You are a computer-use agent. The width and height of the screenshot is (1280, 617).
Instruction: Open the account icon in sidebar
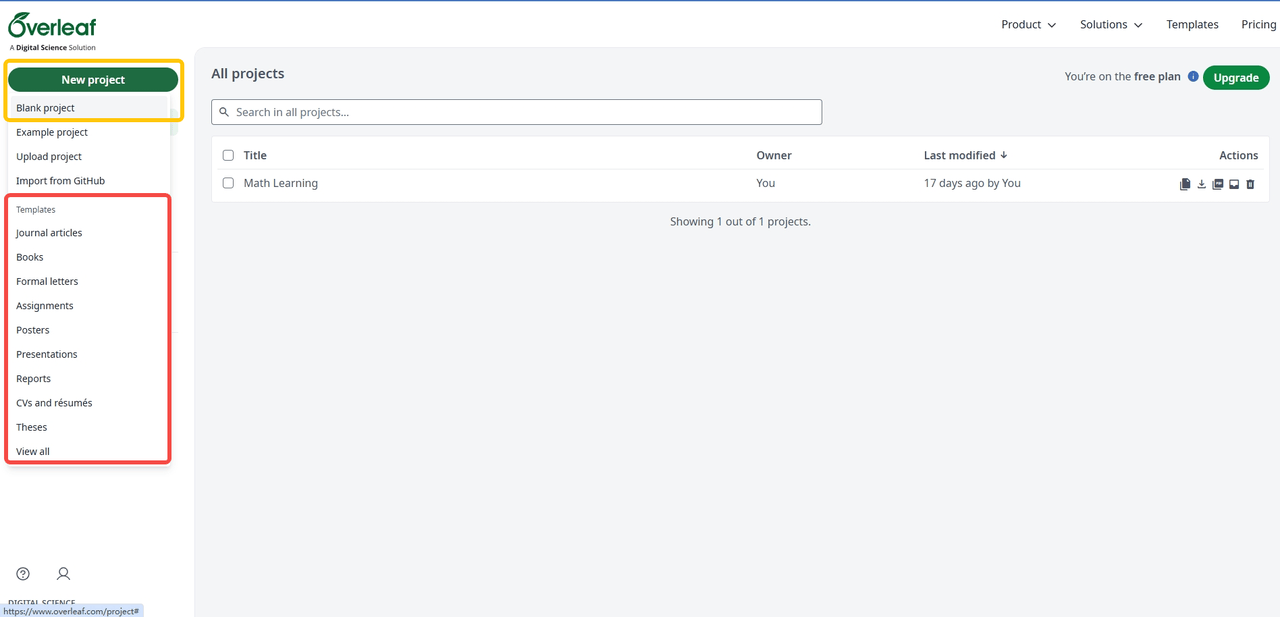point(63,573)
